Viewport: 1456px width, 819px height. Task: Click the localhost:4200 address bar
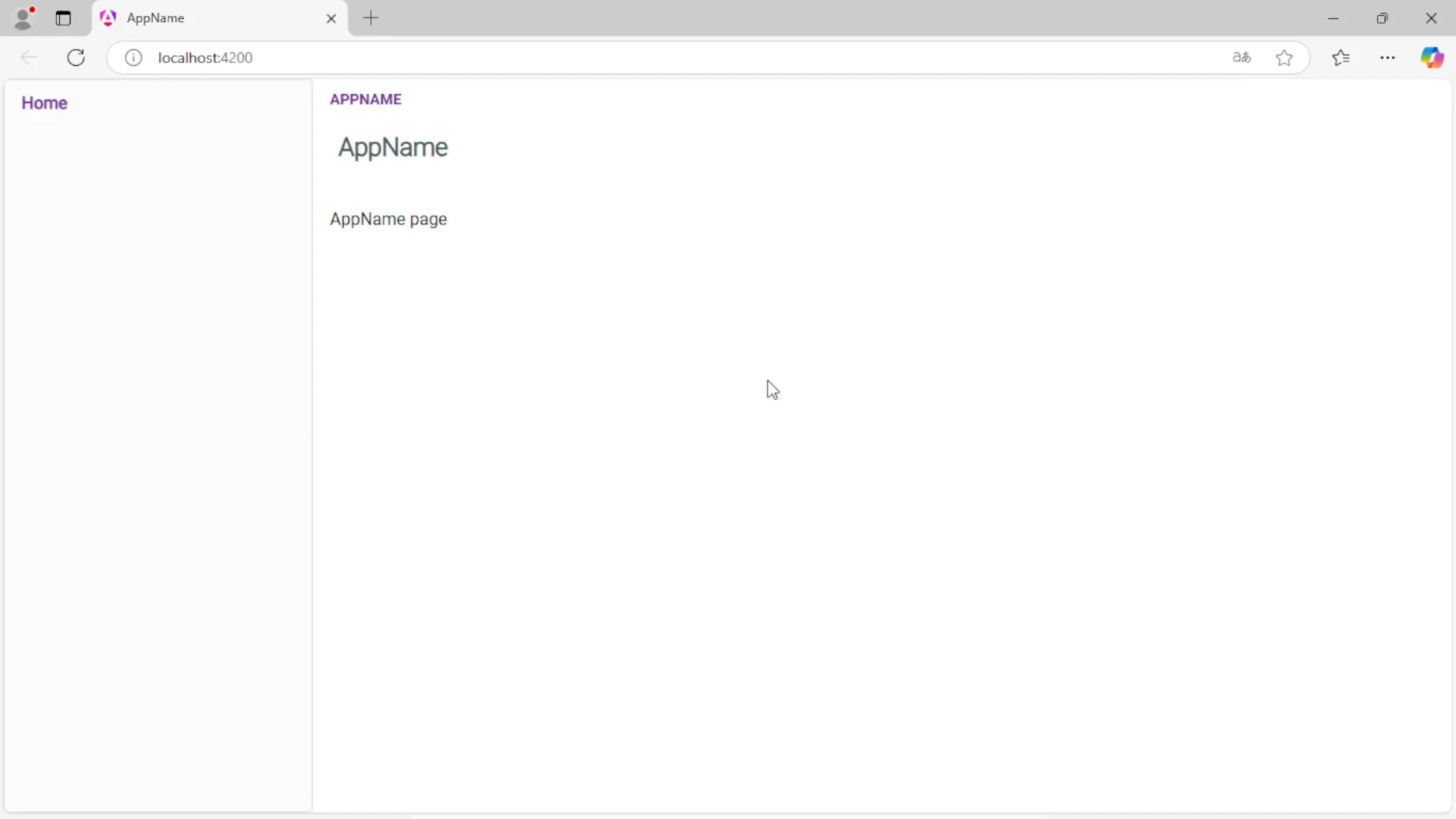(x=607, y=58)
